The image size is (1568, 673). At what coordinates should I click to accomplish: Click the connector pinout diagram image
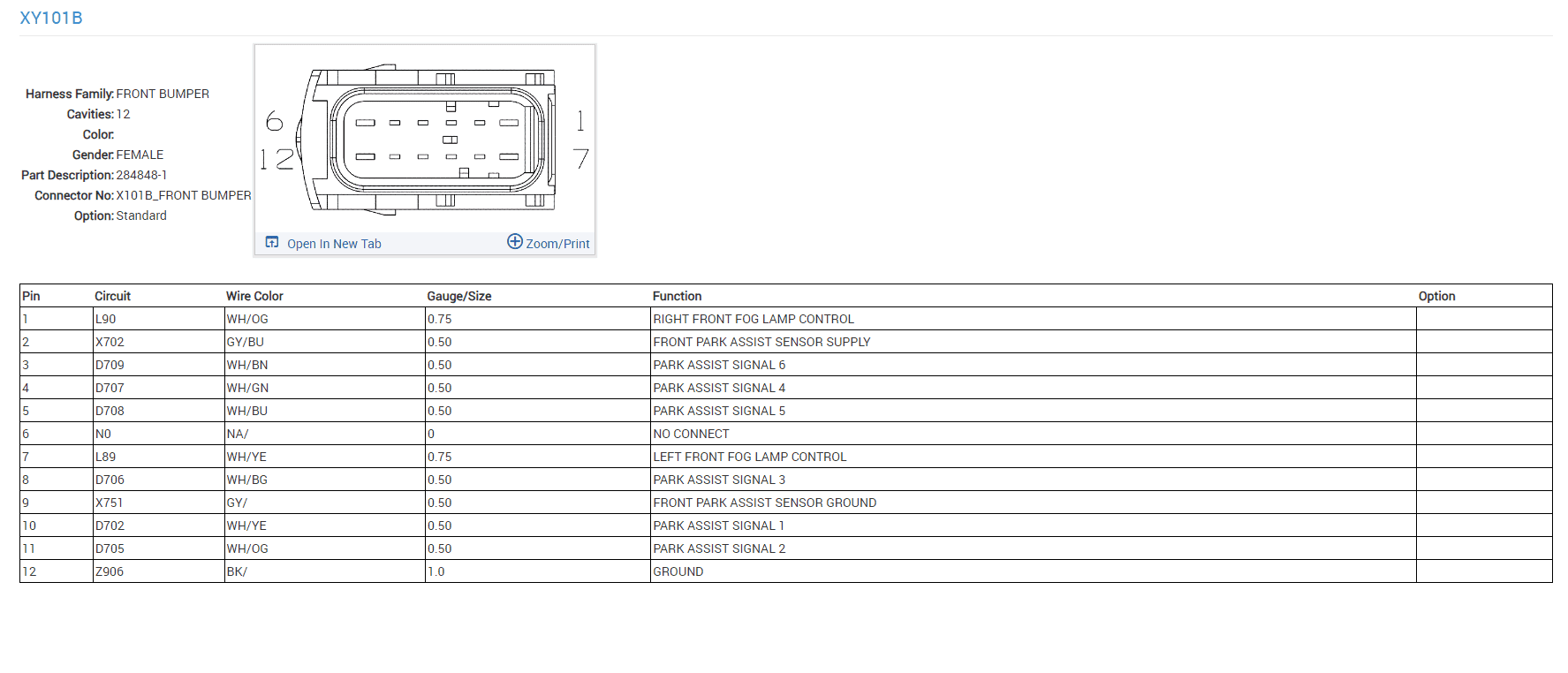point(425,140)
